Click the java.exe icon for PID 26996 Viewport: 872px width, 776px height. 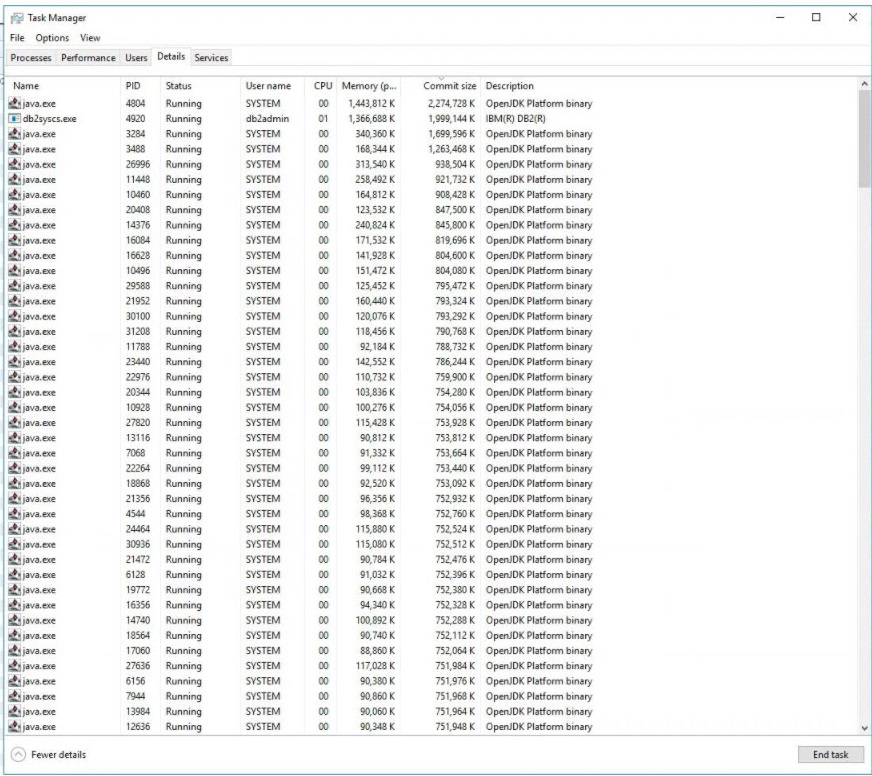14,164
